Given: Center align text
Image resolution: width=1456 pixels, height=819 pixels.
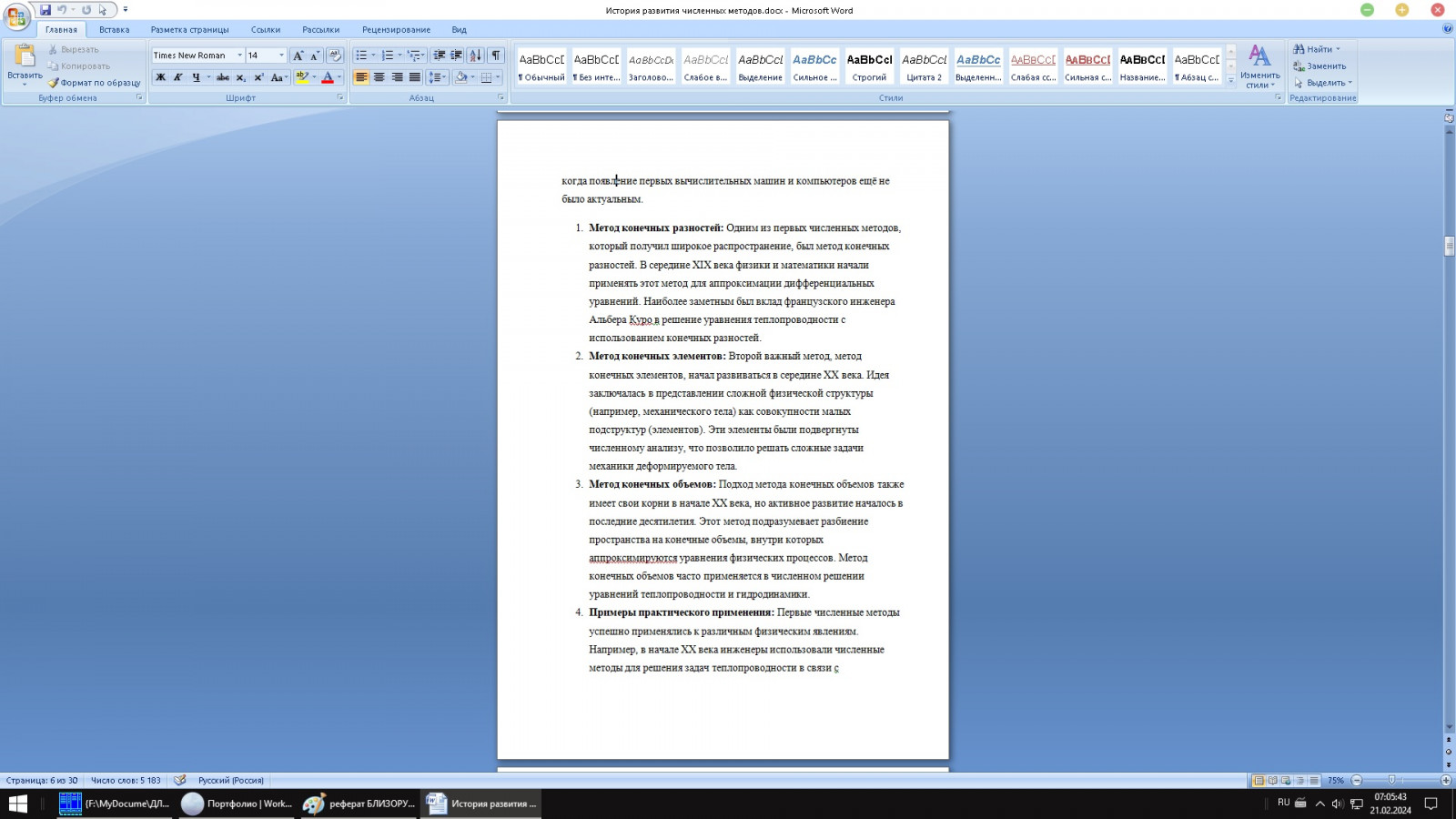Looking at the screenshot, I should 379,77.
